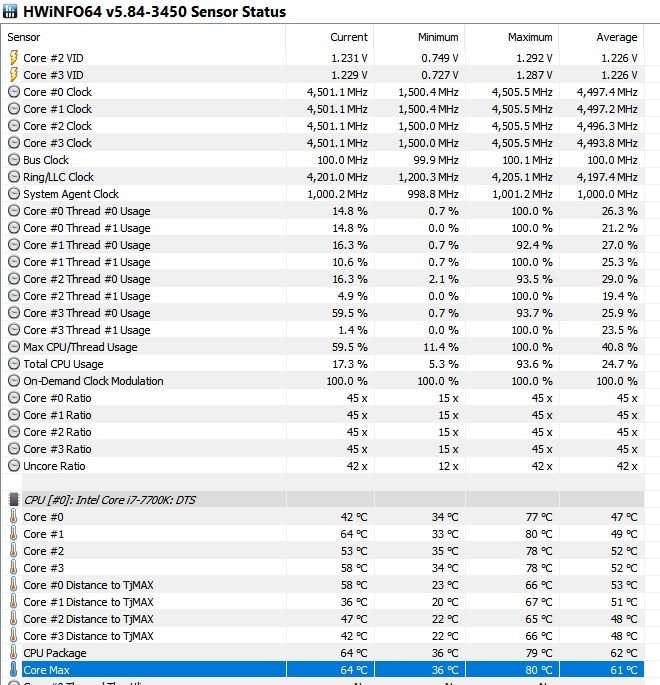Click the icon beside Total CPU Usage
Screen dimensions: 660x685
point(14,364)
